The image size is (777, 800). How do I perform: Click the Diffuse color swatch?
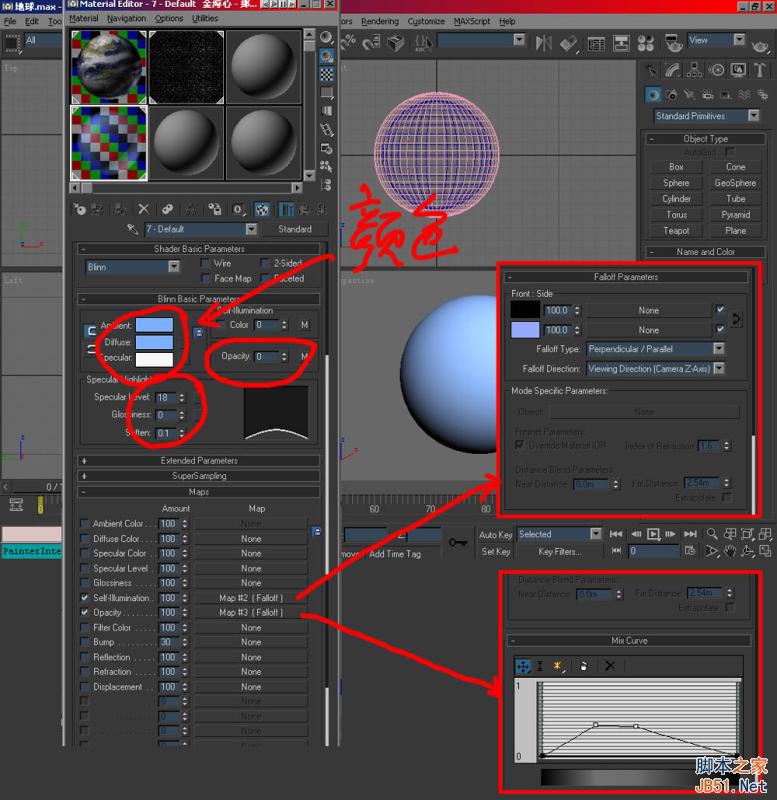(154, 342)
